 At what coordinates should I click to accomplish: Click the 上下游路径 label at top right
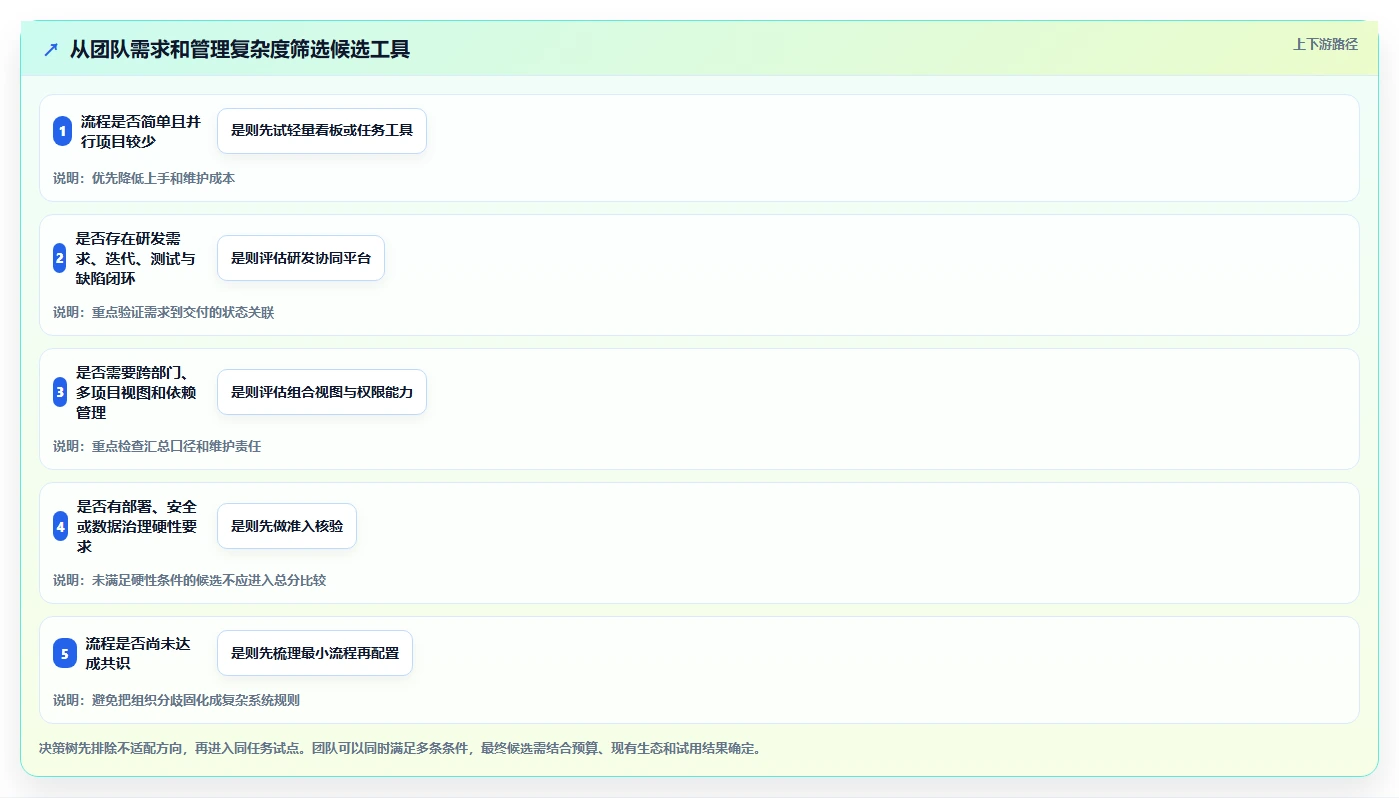pos(1325,44)
